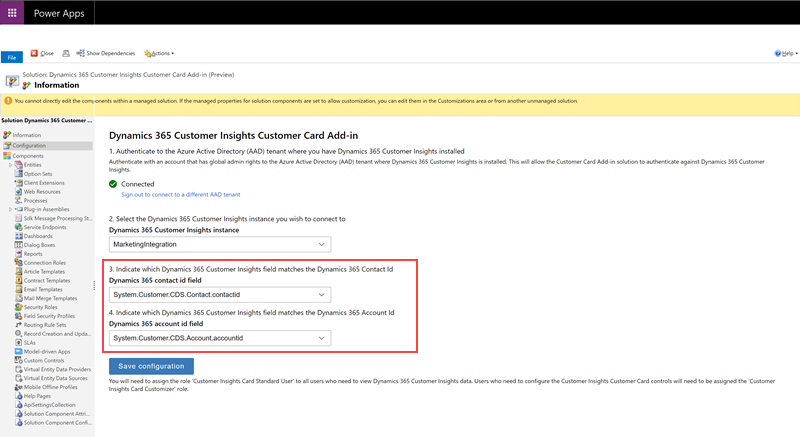Open the Customer Insights instance dropdown
800x437 pixels.
[x=220, y=244]
